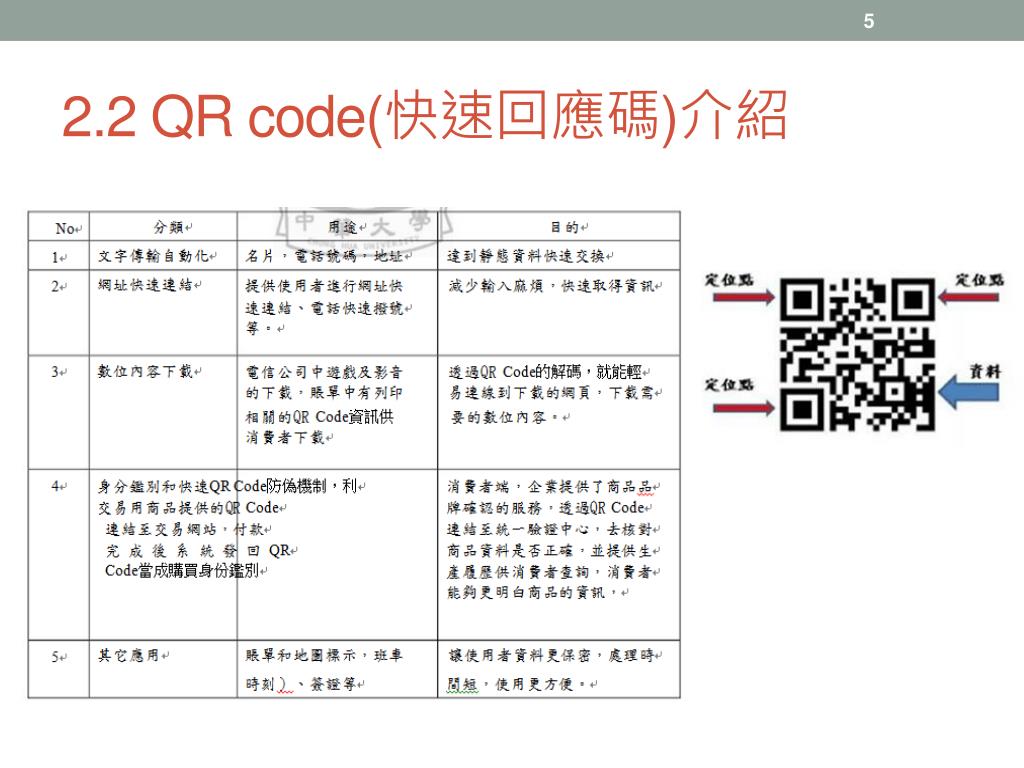Click the cell '網址快速連結'
This screenshot has width=1024, height=768.
[x=163, y=313]
